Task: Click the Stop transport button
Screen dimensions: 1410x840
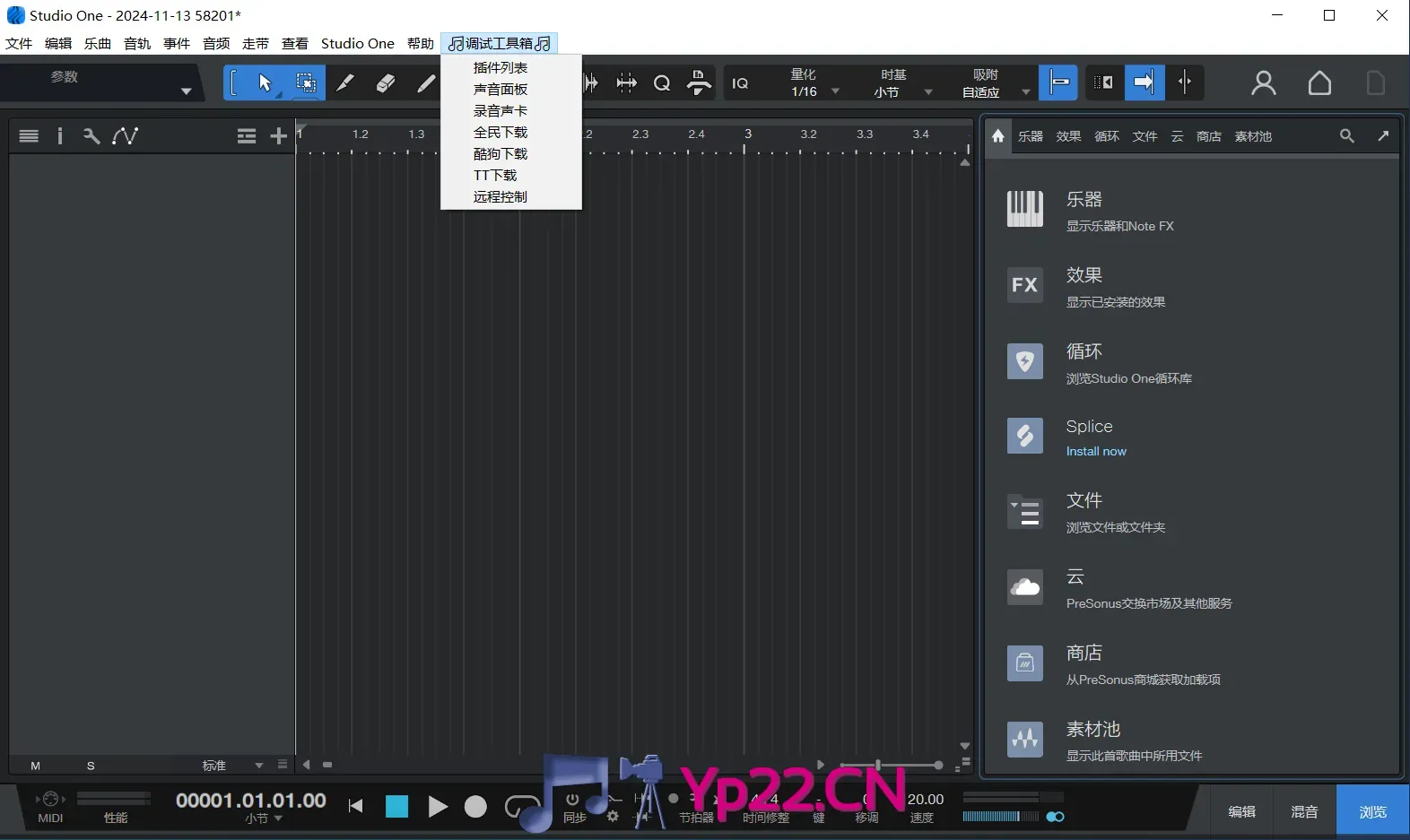Action: [396, 807]
